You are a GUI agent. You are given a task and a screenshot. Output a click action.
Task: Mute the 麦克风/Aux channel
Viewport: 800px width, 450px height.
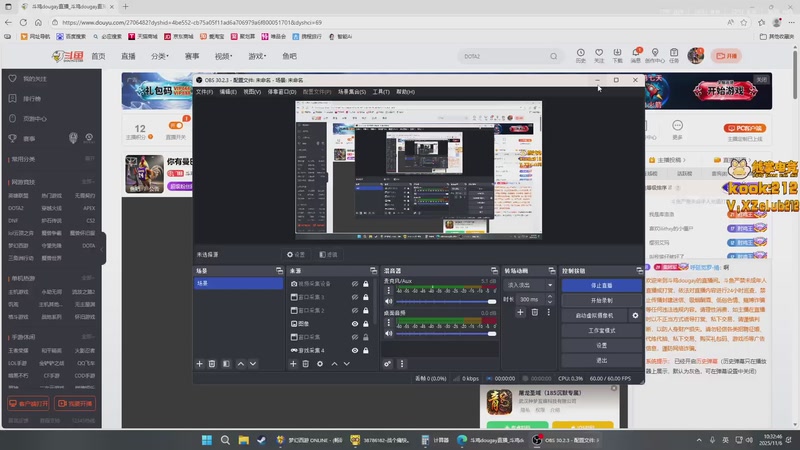coord(389,301)
